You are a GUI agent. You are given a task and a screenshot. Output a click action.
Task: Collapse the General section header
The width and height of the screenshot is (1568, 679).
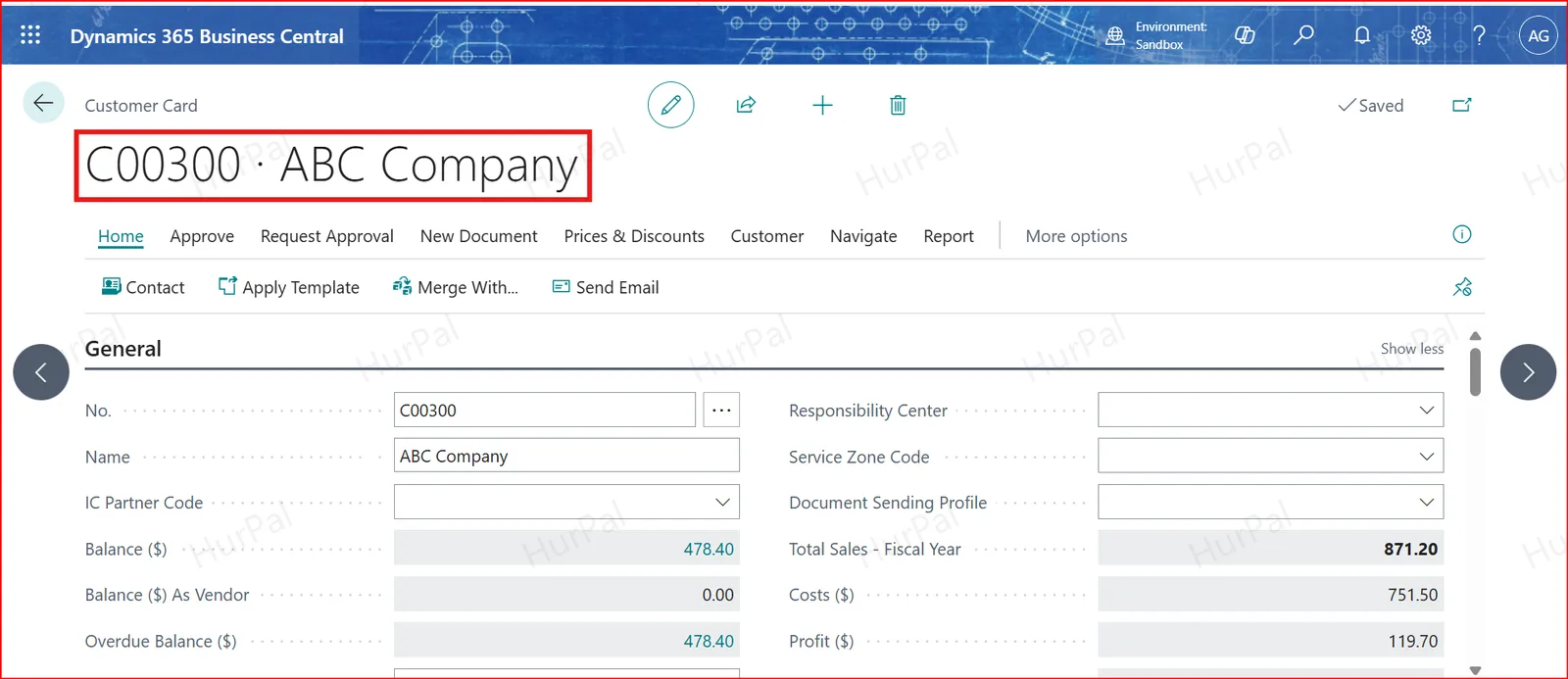pos(123,349)
